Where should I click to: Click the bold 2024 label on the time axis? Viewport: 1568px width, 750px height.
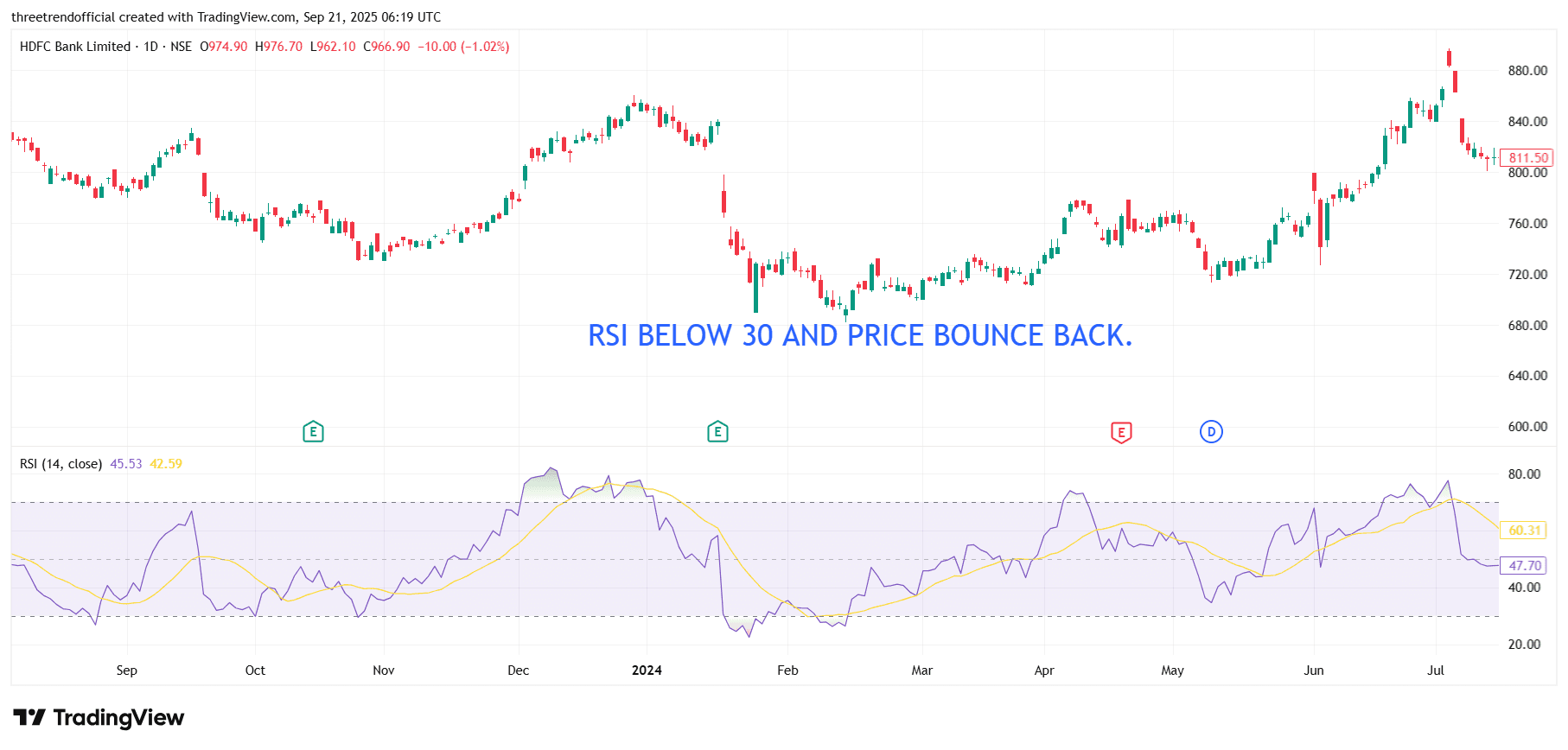pyautogui.click(x=647, y=671)
